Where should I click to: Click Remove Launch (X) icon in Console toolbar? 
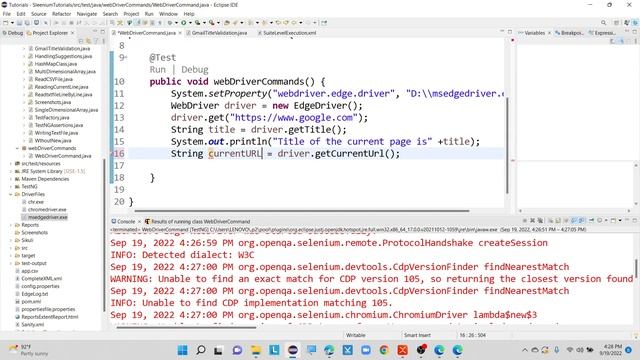coord(532,220)
